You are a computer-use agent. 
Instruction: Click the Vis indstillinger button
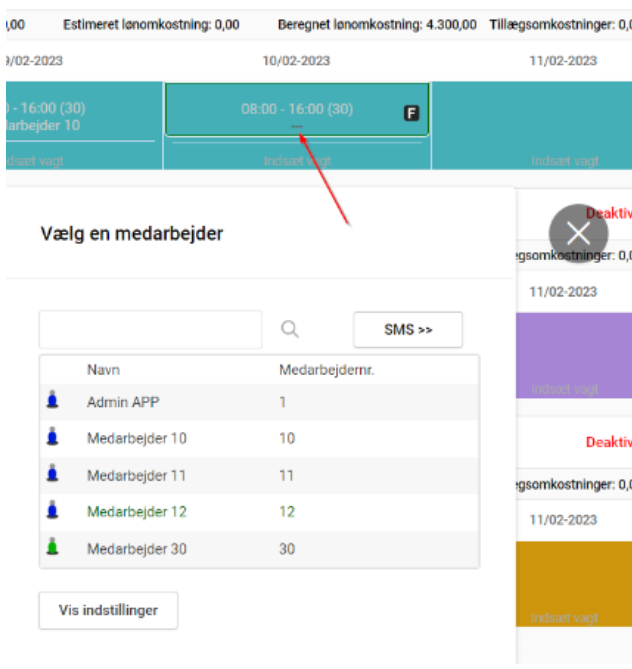point(108,610)
